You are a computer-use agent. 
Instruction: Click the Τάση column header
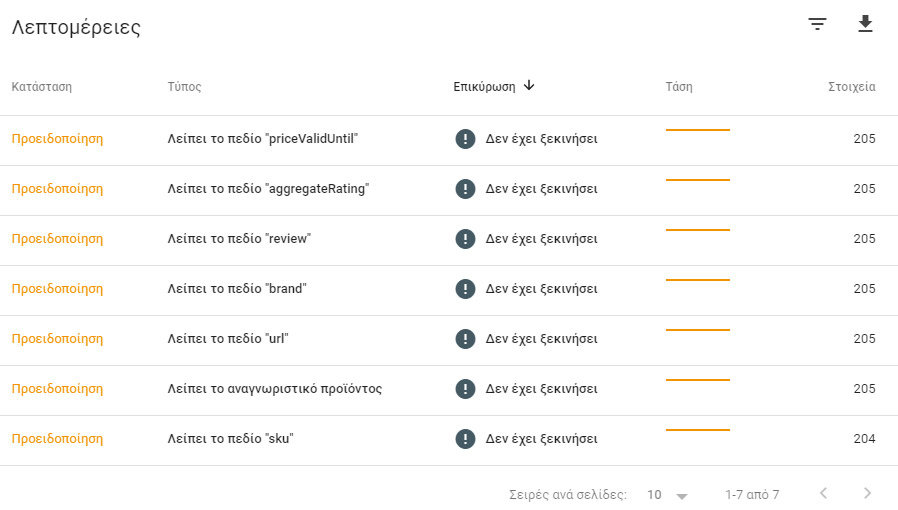[x=679, y=87]
